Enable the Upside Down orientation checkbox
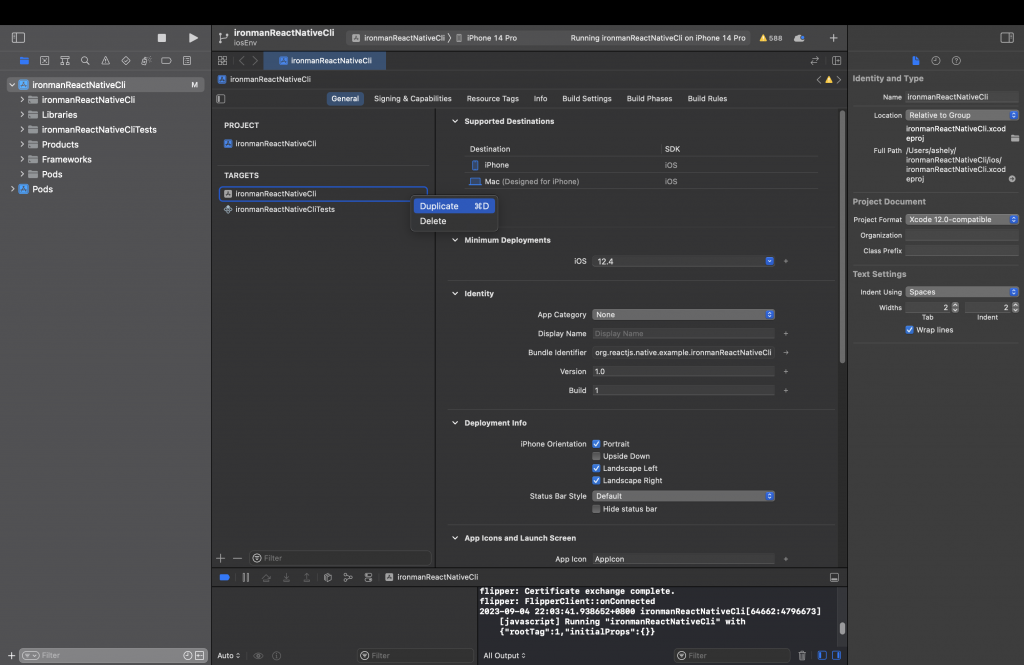 pyautogui.click(x=597, y=456)
